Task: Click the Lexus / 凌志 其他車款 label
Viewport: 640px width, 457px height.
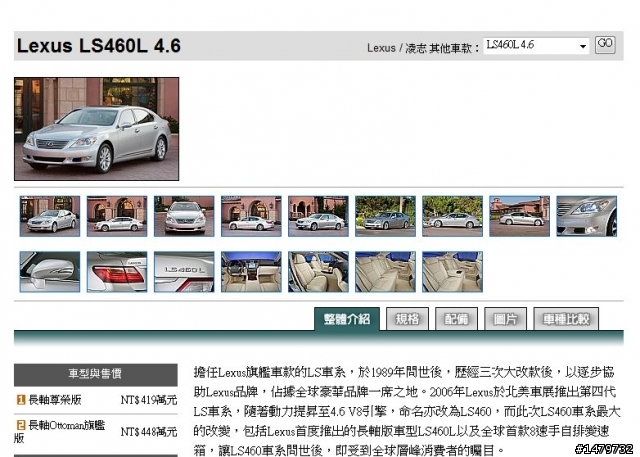Action: [x=423, y=48]
